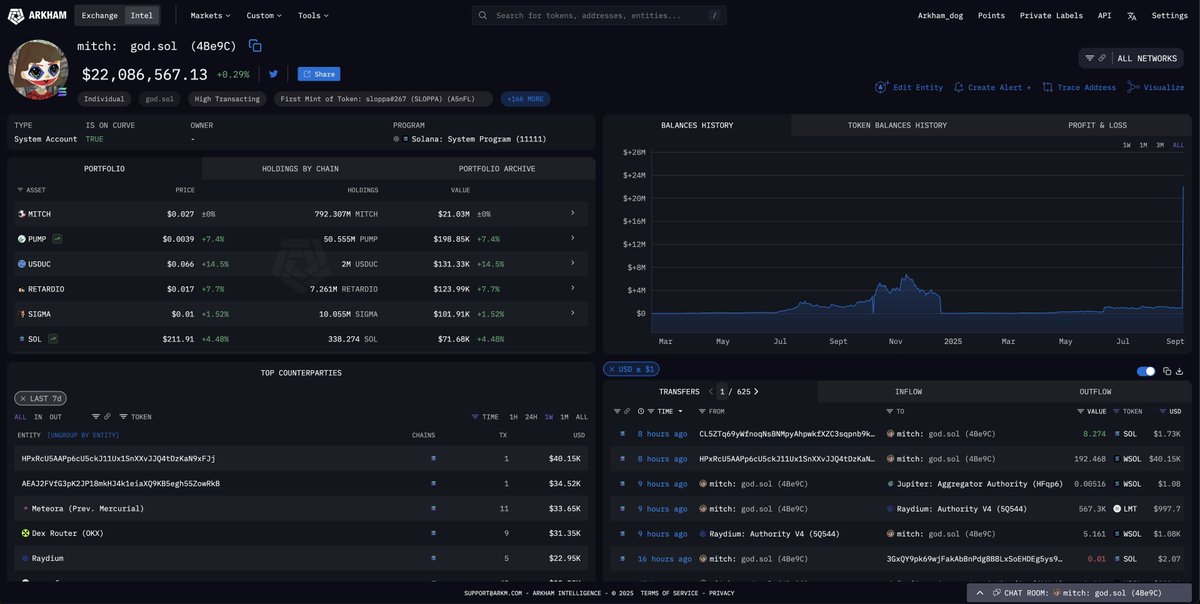
Task: Show only OUT counterparties
Action: click(x=56, y=416)
